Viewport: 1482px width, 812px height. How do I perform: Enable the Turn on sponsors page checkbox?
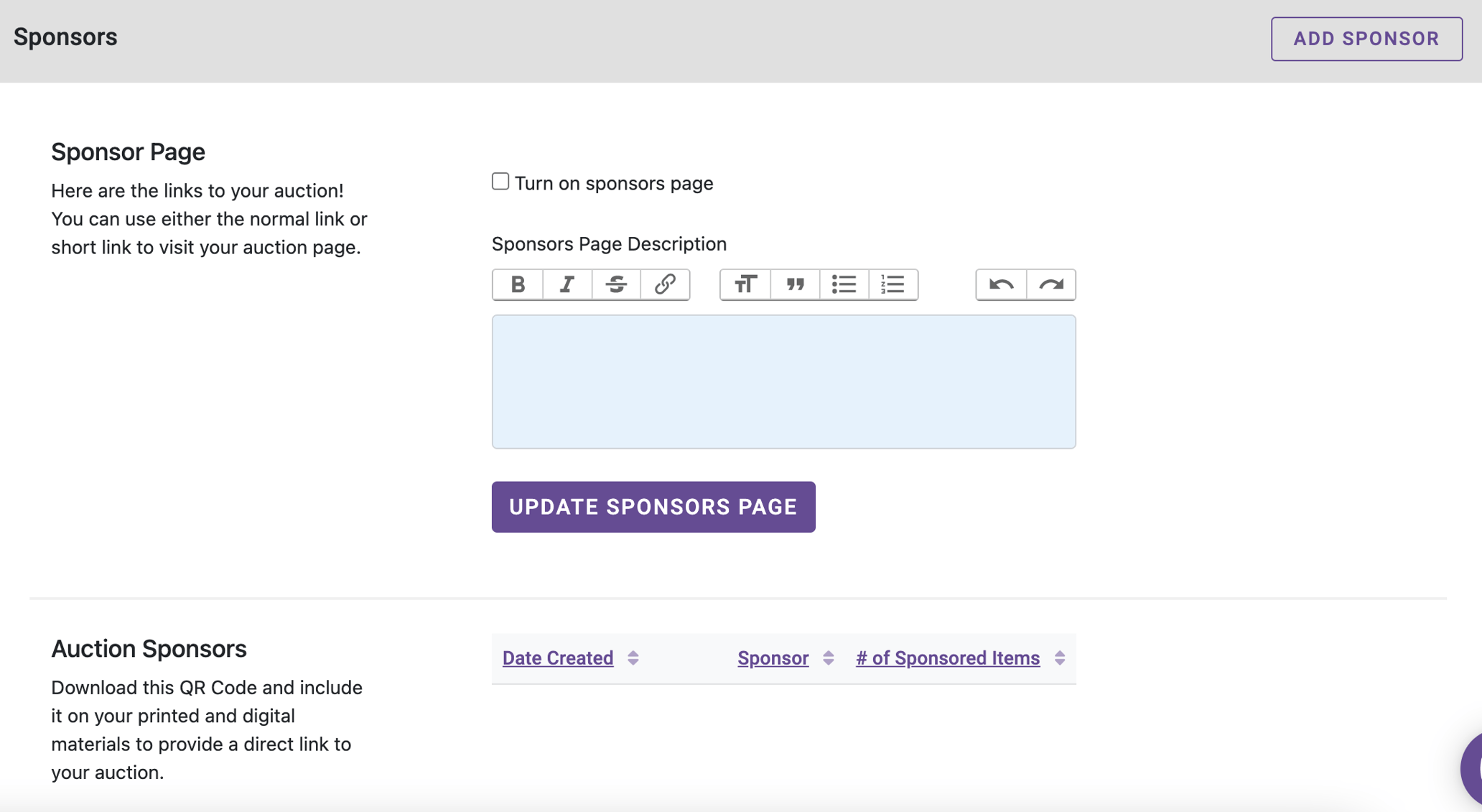500,182
